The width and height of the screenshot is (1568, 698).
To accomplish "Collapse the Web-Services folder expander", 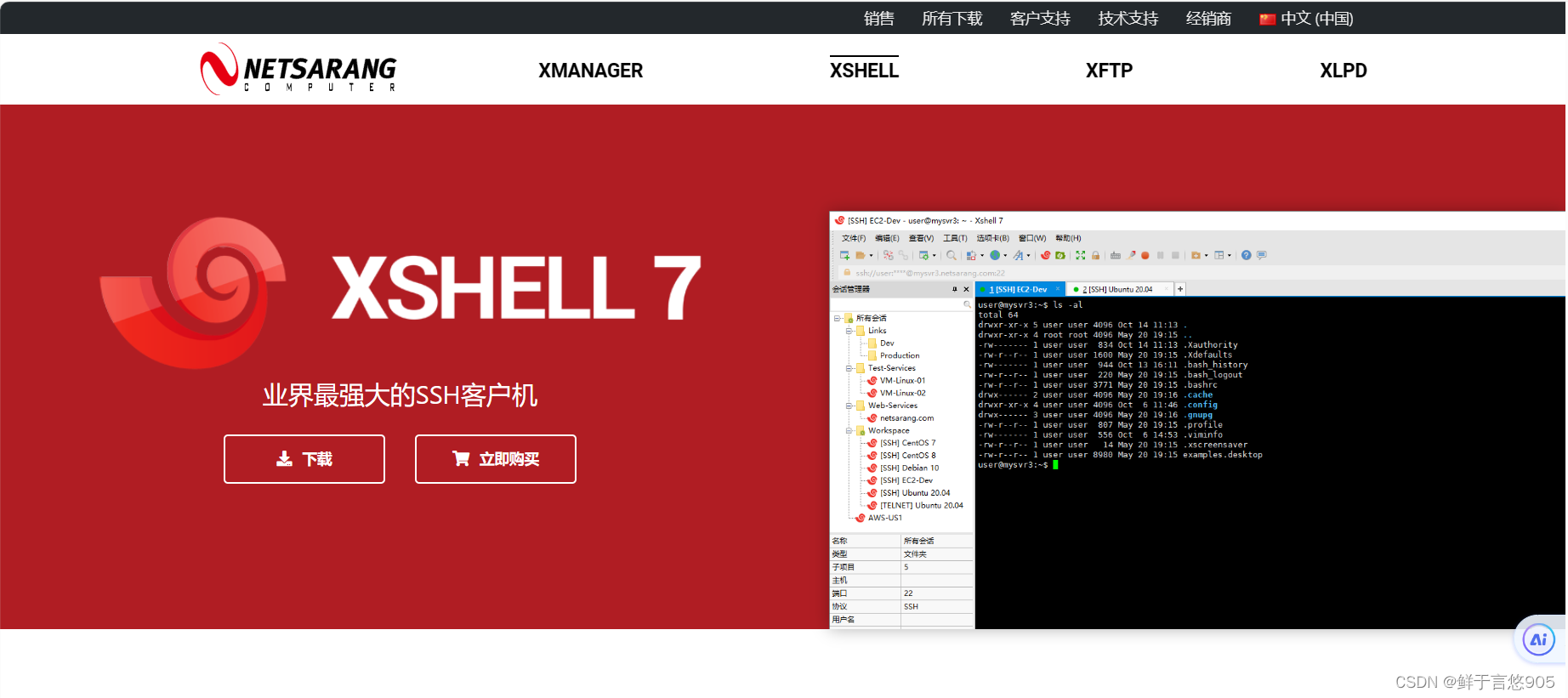I will 849,406.
